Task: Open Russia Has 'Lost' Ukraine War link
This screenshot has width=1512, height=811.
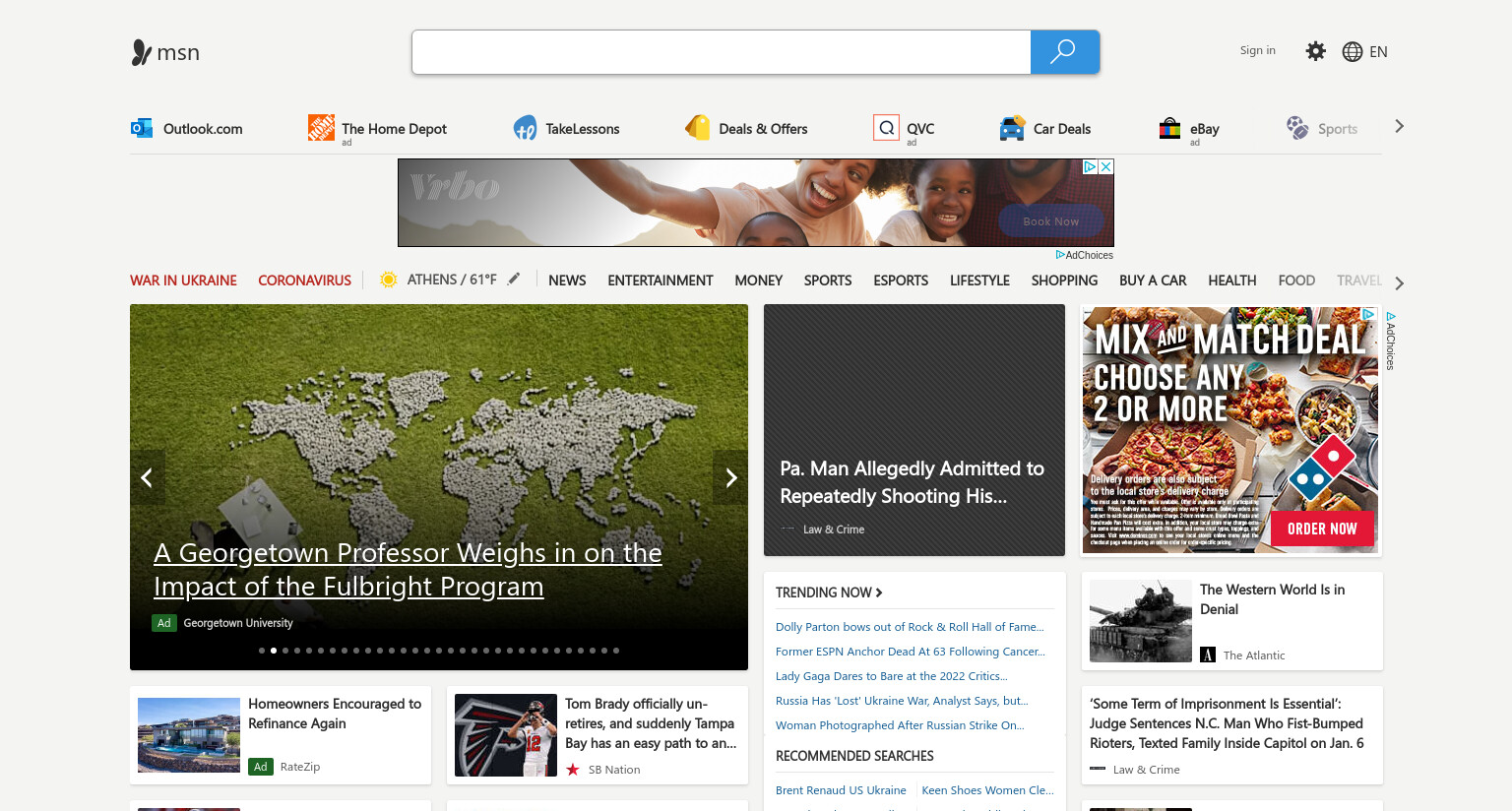Action: (x=902, y=701)
